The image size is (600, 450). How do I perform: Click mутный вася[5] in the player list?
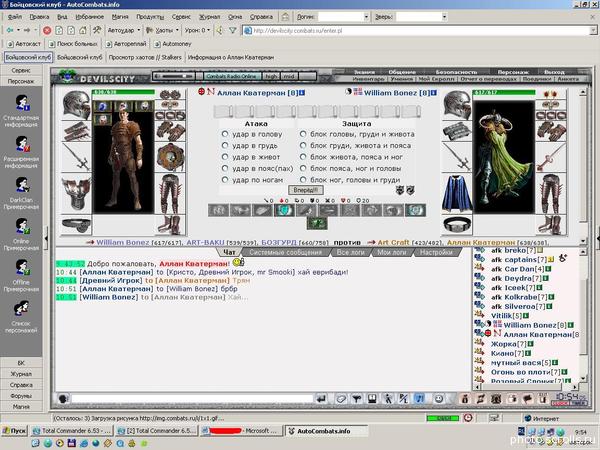pyautogui.click(x=521, y=362)
